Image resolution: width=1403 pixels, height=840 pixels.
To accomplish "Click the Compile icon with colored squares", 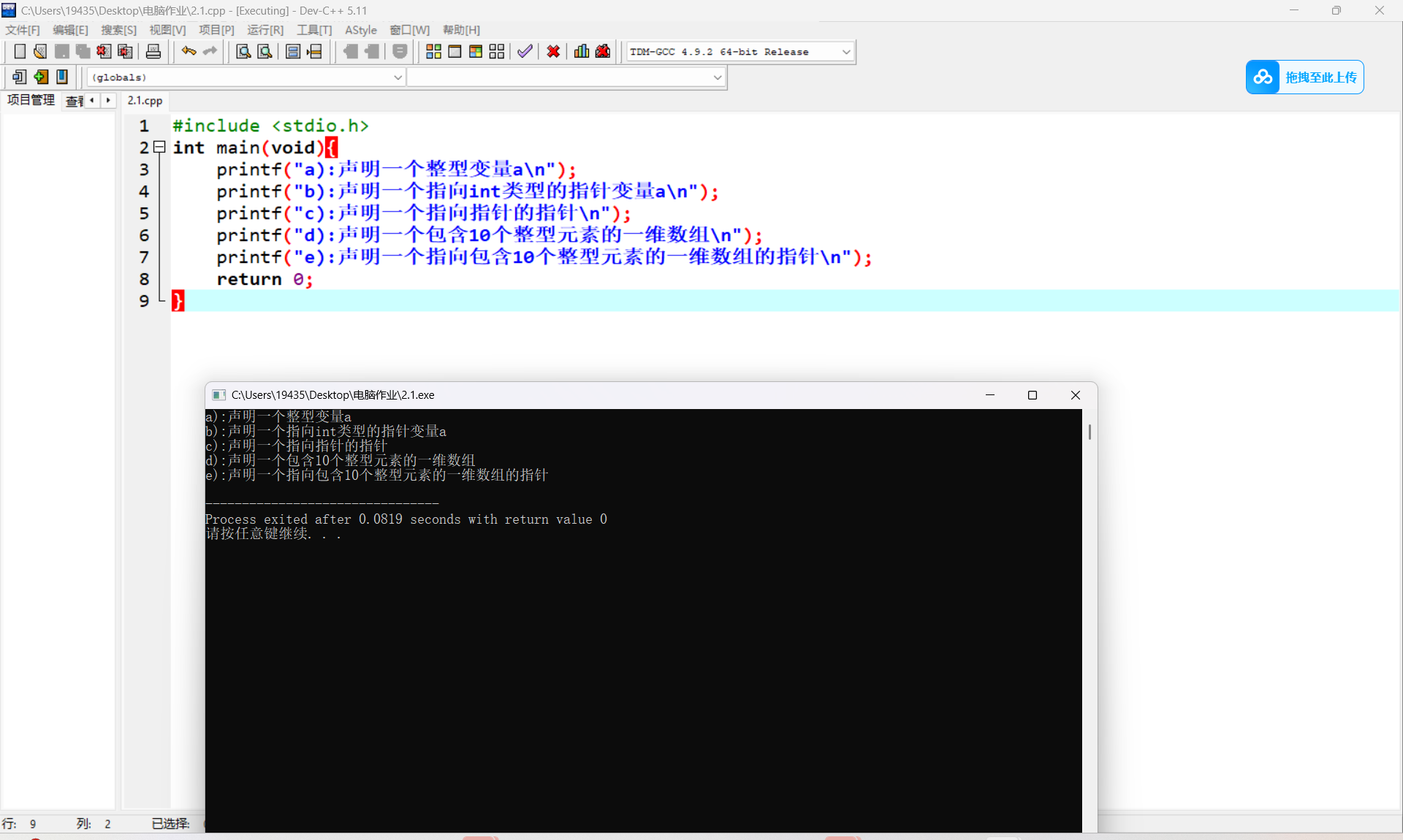I will [433, 52].
